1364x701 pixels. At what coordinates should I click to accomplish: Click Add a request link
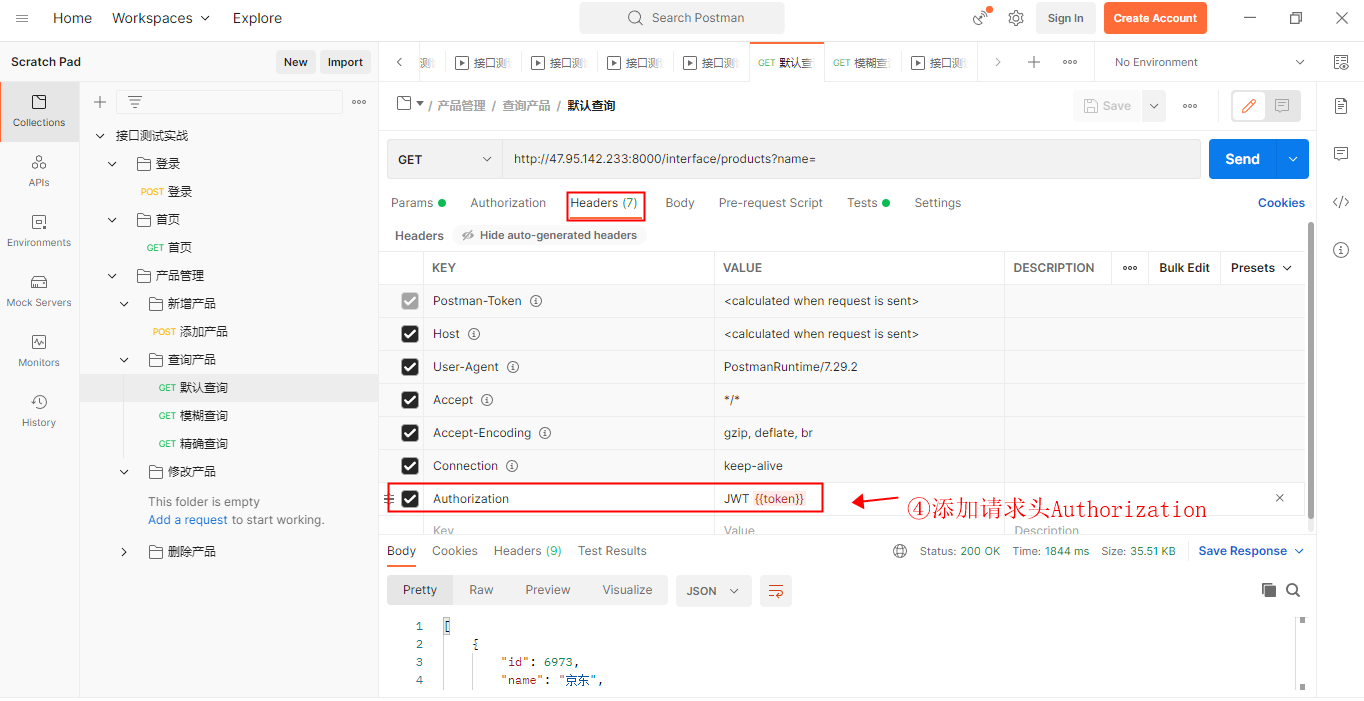click(188, 520)
